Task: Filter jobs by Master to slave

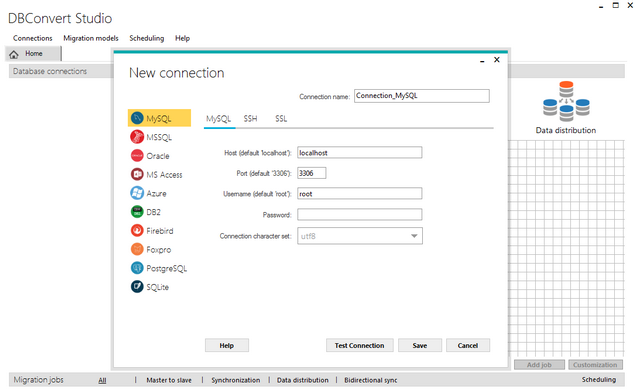Action: click(169, 380)
